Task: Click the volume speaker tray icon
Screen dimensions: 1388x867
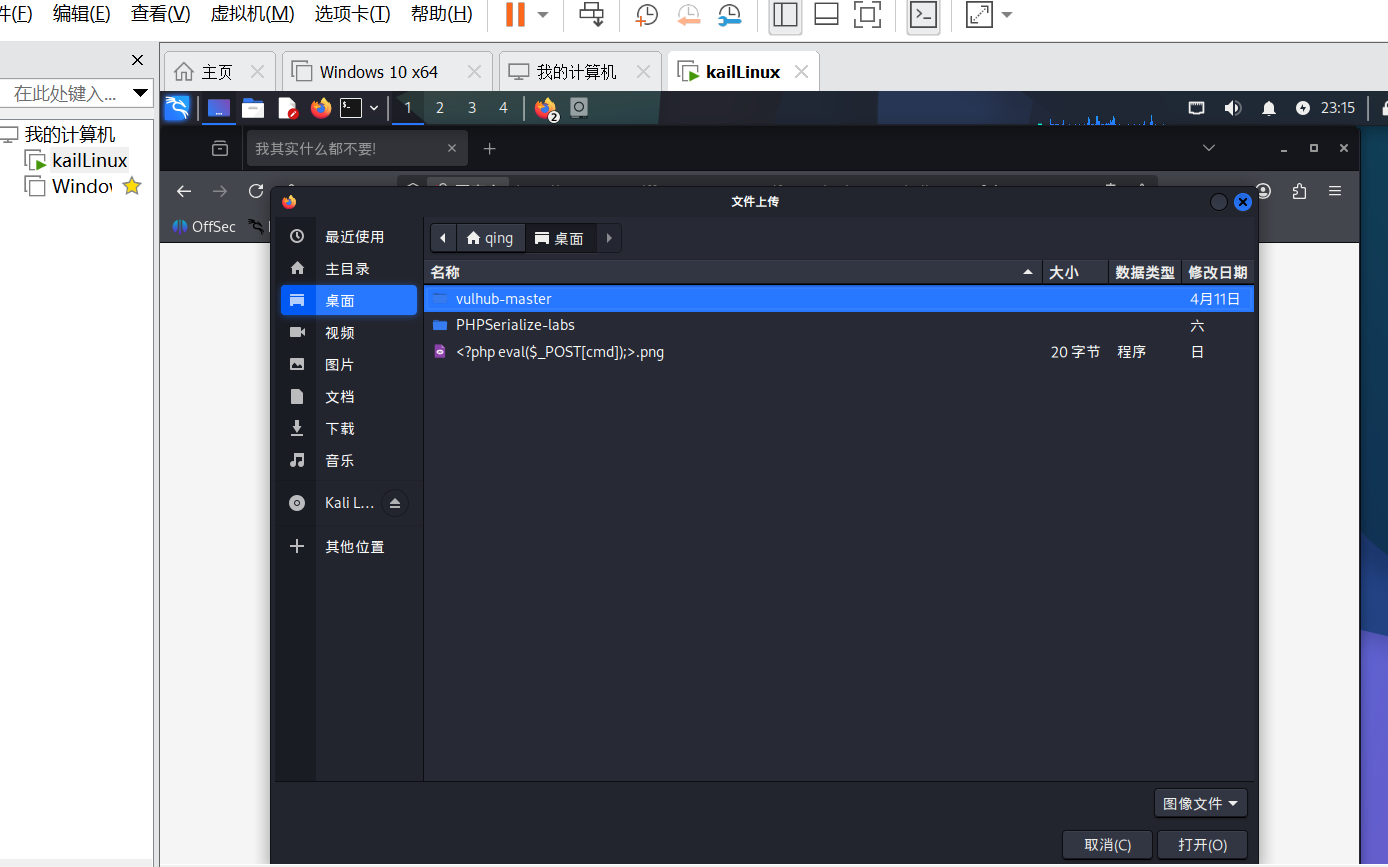Action: [1232, 107]
